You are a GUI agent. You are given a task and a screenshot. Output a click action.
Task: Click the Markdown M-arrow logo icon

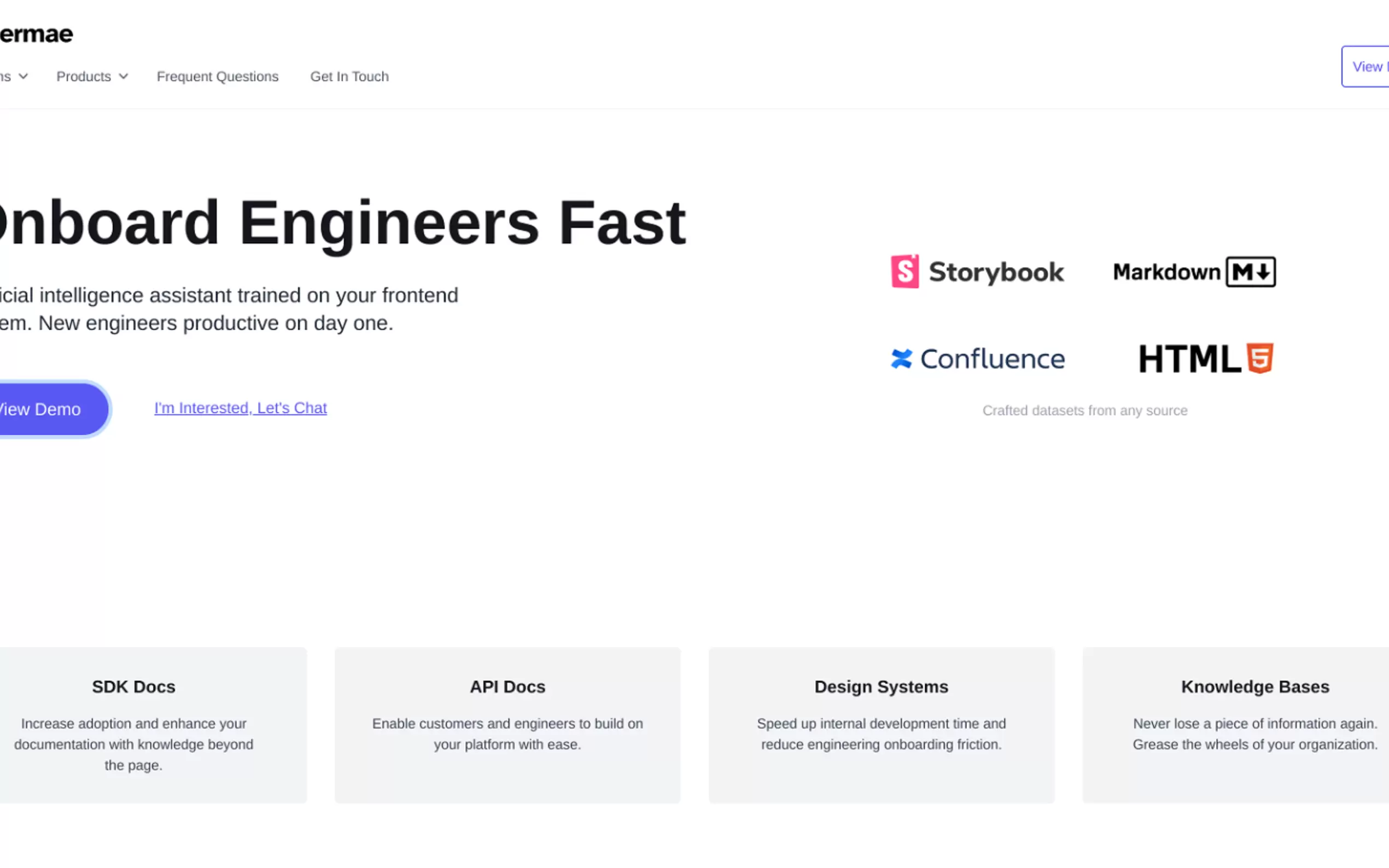[x=1251, y=272]
